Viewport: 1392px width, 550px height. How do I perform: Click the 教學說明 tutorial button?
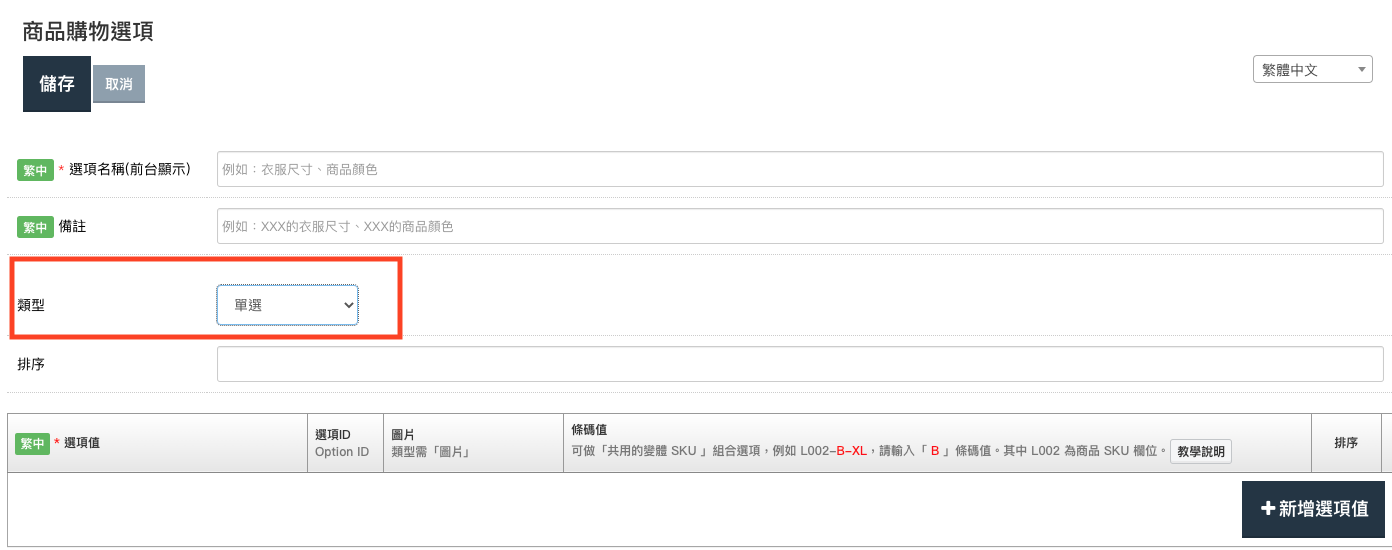[x=1201, y=452]
